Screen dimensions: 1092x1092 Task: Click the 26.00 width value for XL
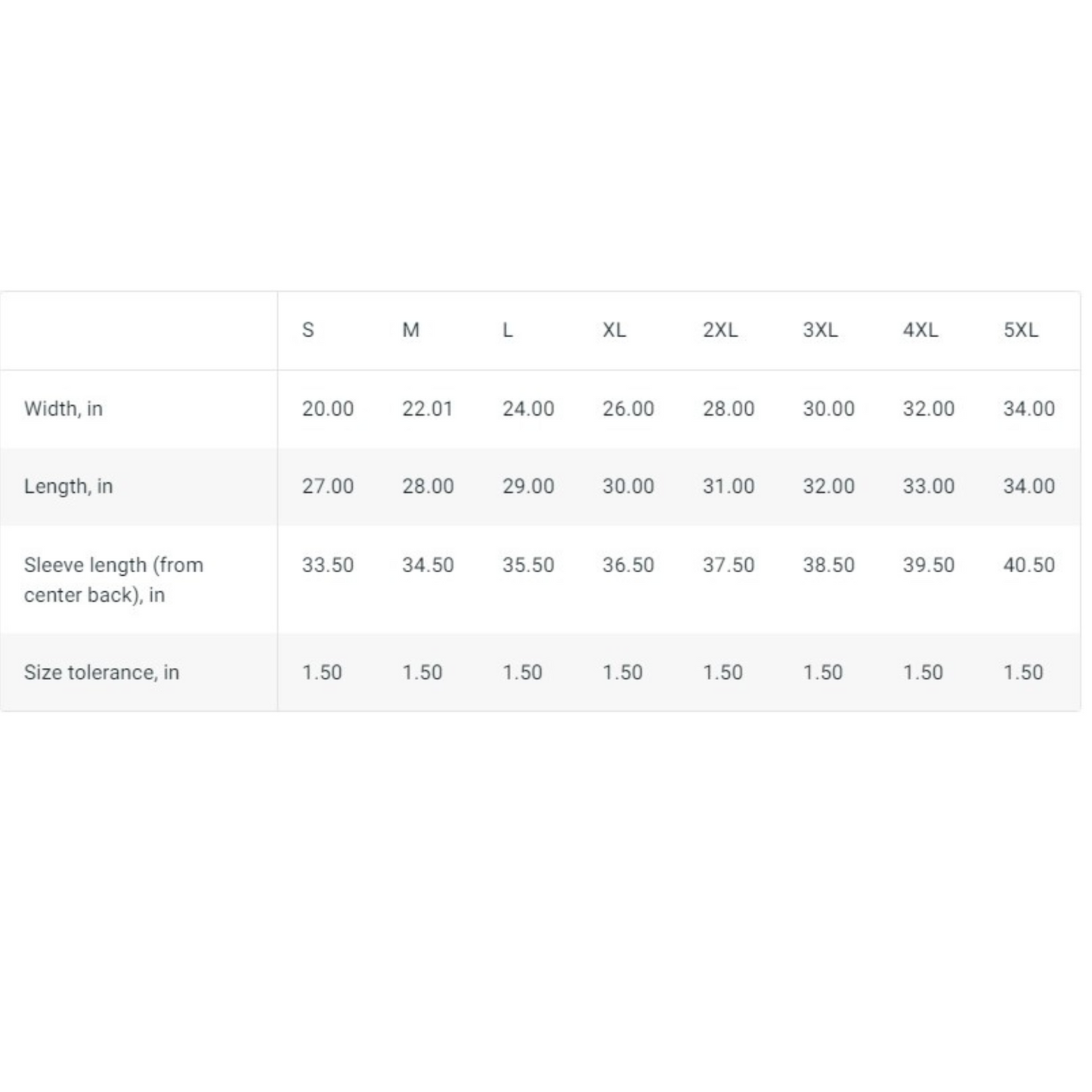click(x=628, y=409)
